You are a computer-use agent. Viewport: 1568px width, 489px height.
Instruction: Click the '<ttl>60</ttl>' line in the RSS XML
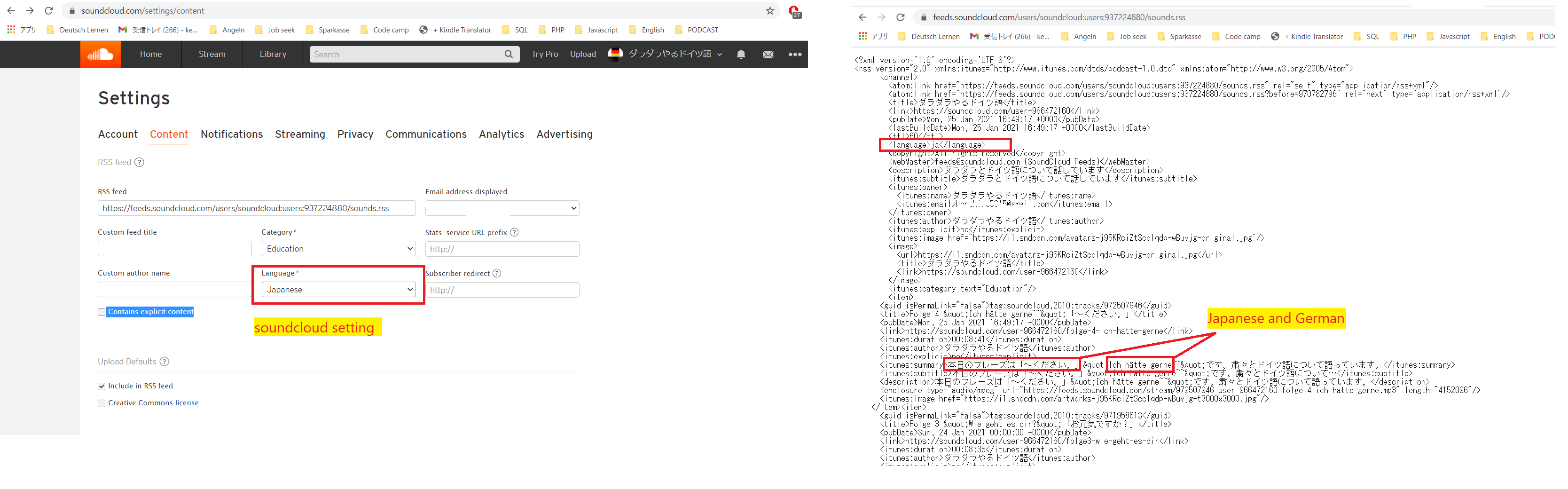coord(916,136)
